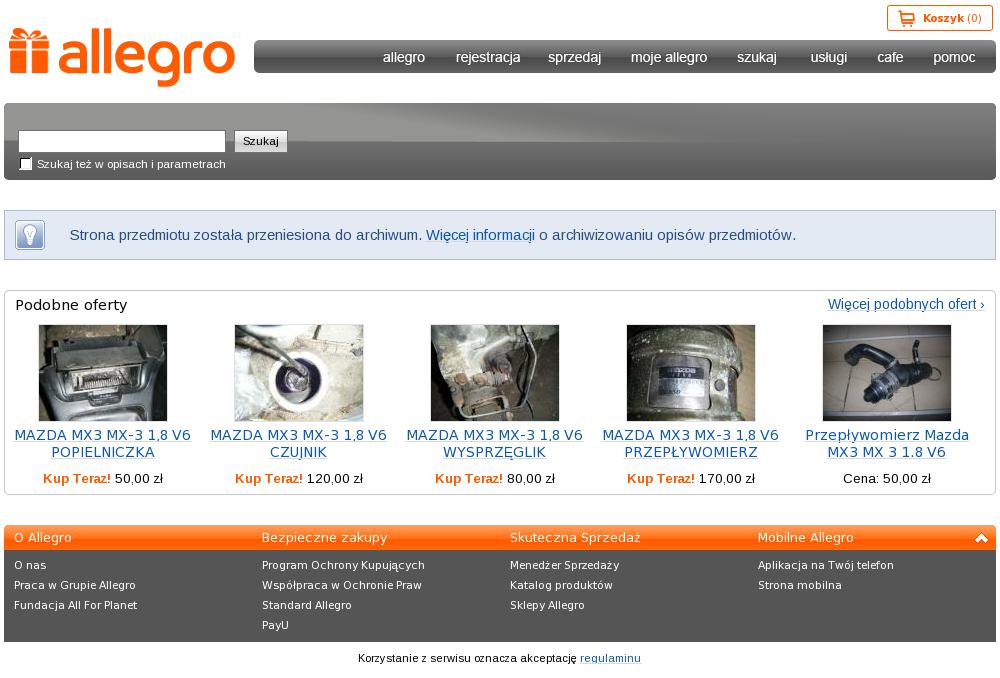Open Aplikacja na Twój telefon link
Image resolution: width=1000 pixels, height=678 pixels.
[826, 565]
